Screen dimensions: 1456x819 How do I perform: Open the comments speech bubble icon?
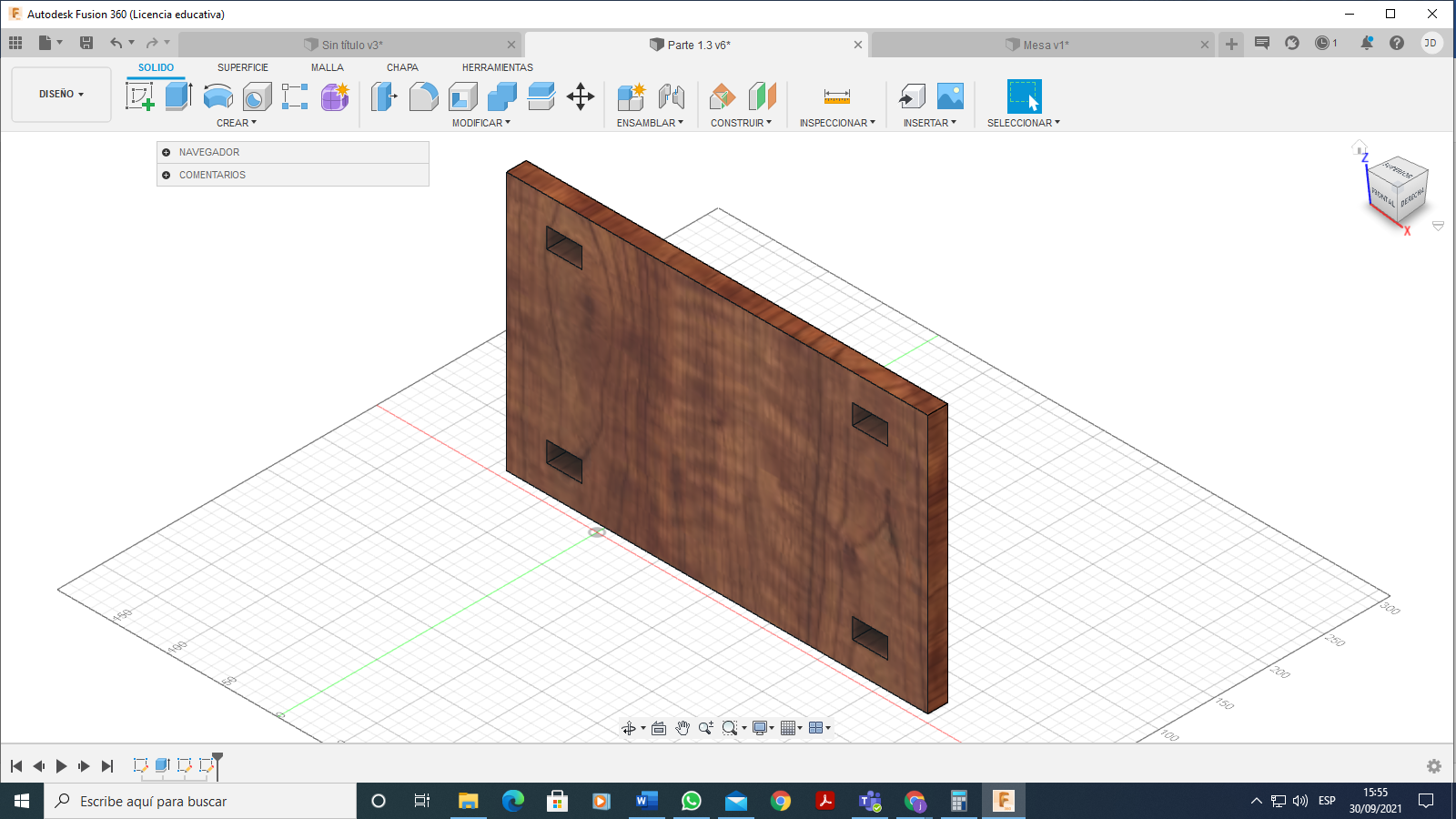tap(1262, 43)
